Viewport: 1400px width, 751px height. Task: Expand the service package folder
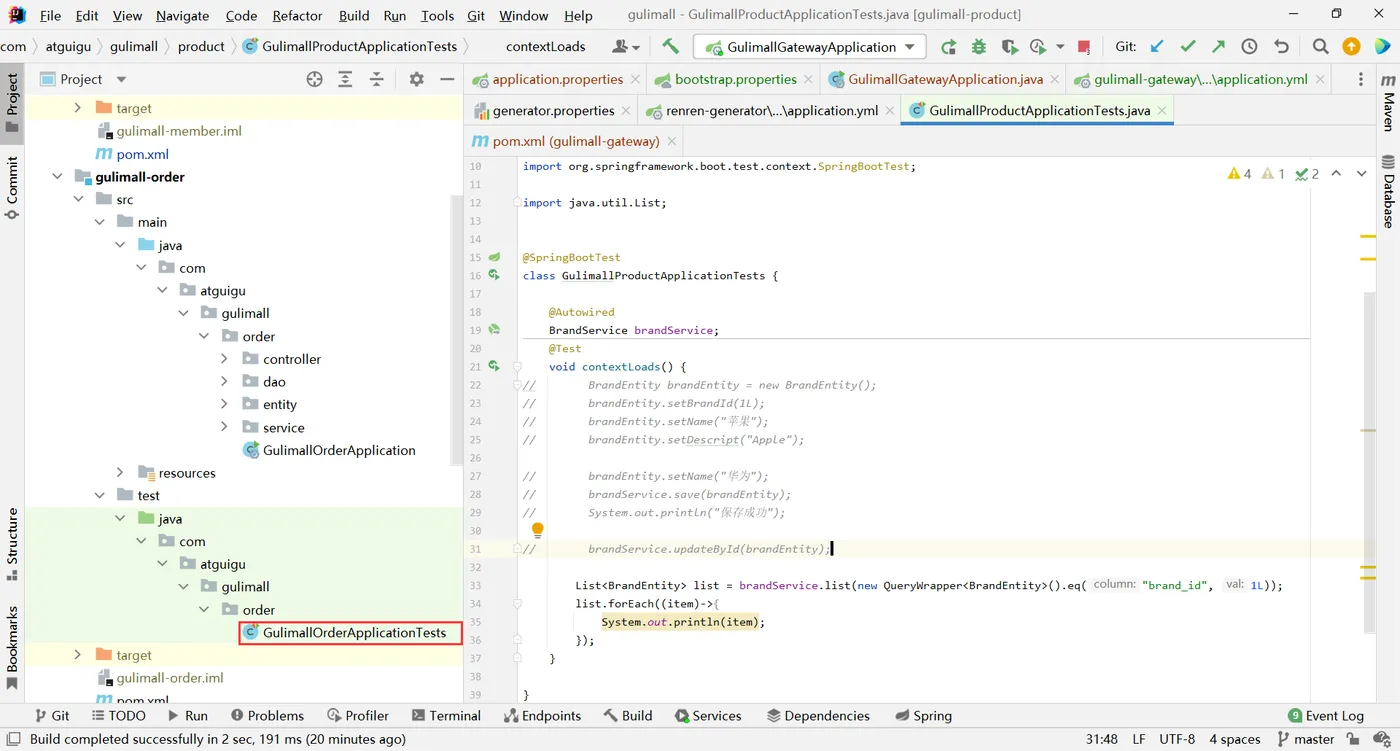click(x=224, y=427)
